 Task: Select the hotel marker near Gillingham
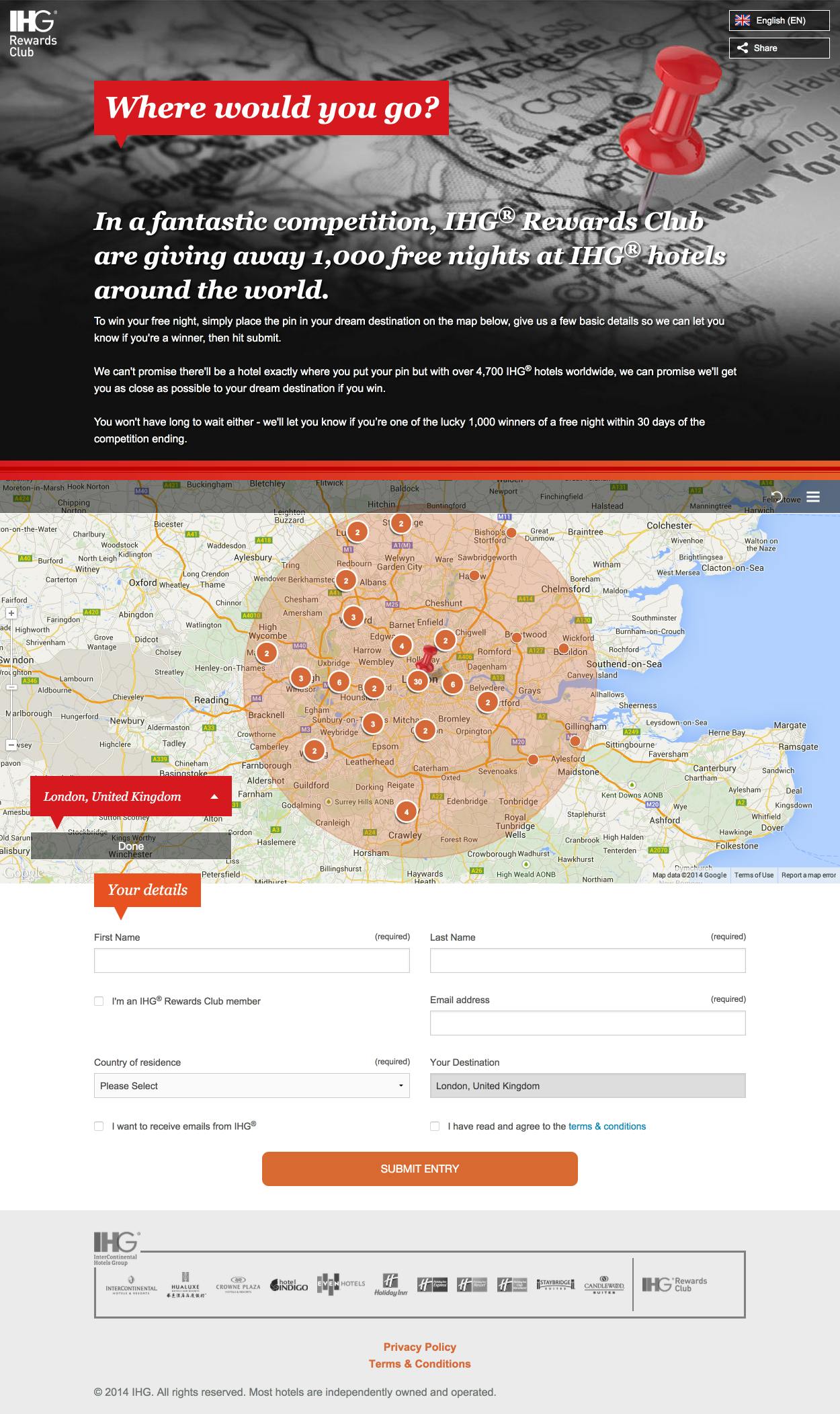pos(575,740)
